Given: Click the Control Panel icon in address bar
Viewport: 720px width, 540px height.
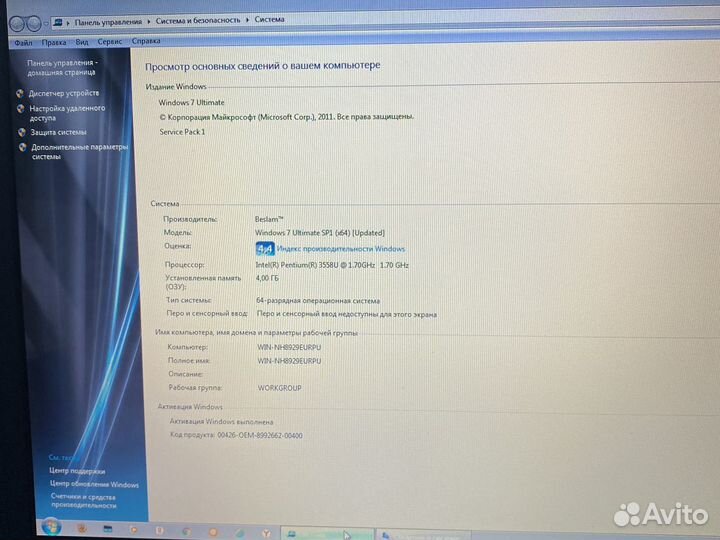Looking at the screenshot, I should [58, 22].
